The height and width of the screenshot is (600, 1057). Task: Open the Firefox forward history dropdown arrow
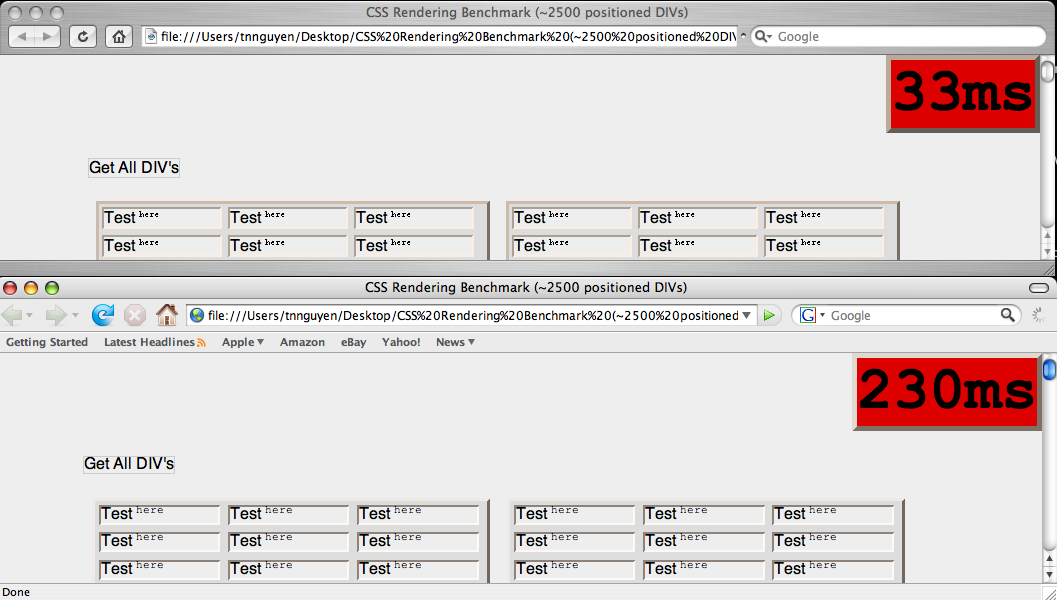tap(75, 316)
